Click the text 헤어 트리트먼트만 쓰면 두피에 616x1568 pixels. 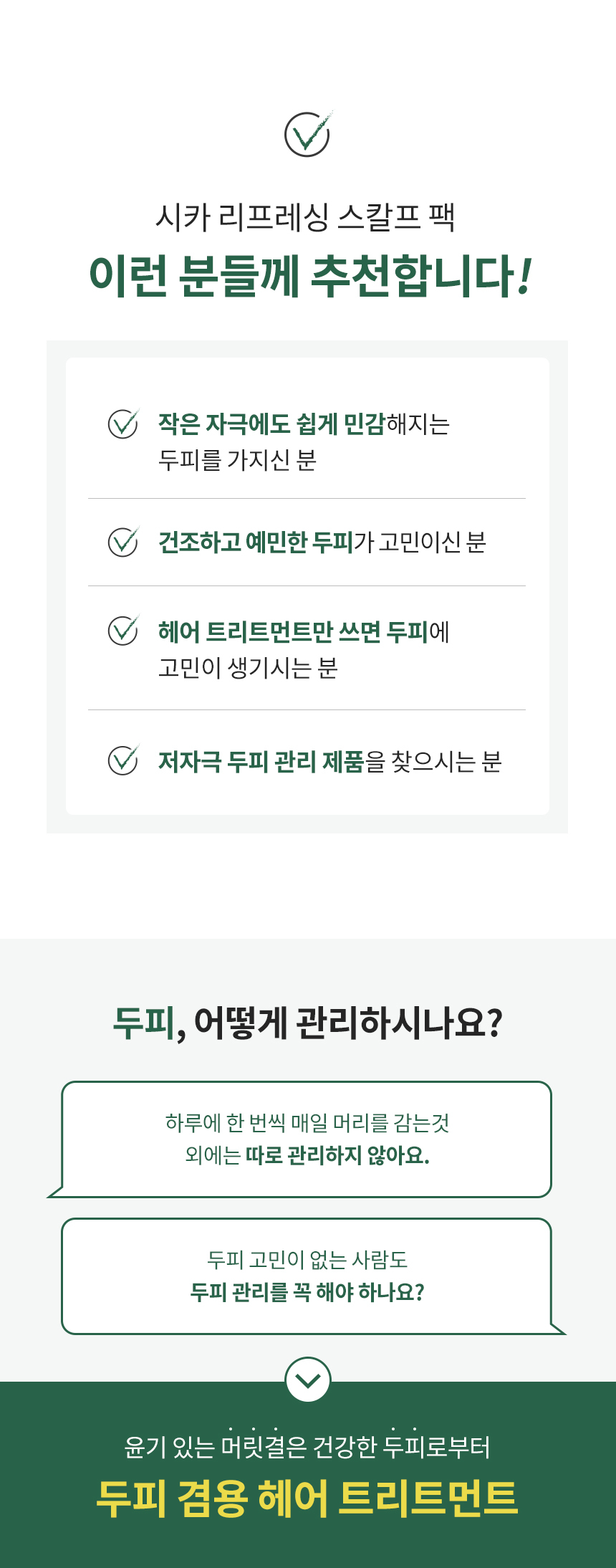click(x=304, y=632)
